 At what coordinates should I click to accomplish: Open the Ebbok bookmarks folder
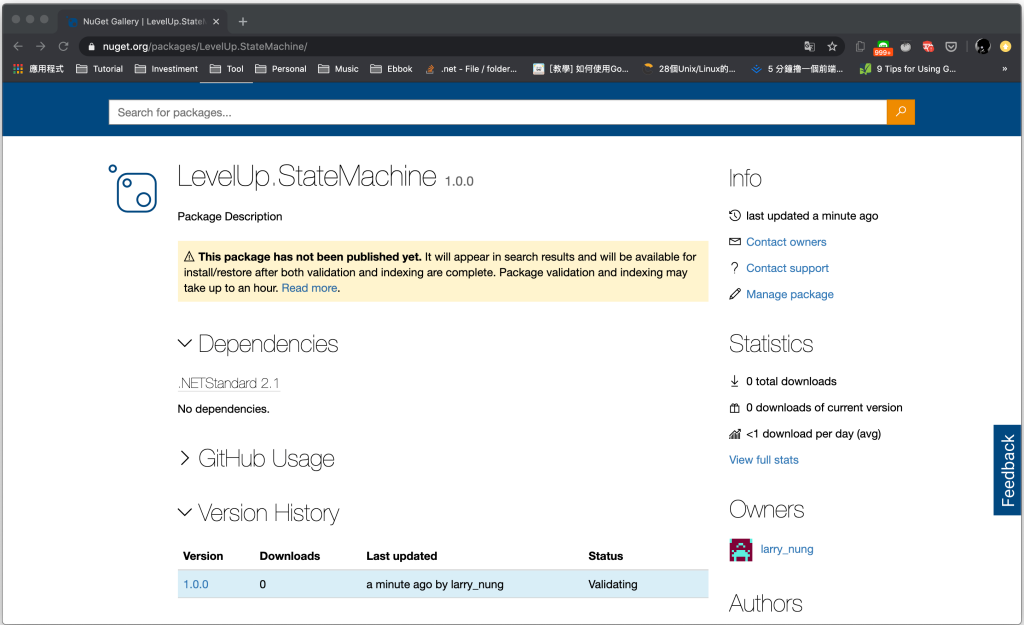click(x=391, y=69)
